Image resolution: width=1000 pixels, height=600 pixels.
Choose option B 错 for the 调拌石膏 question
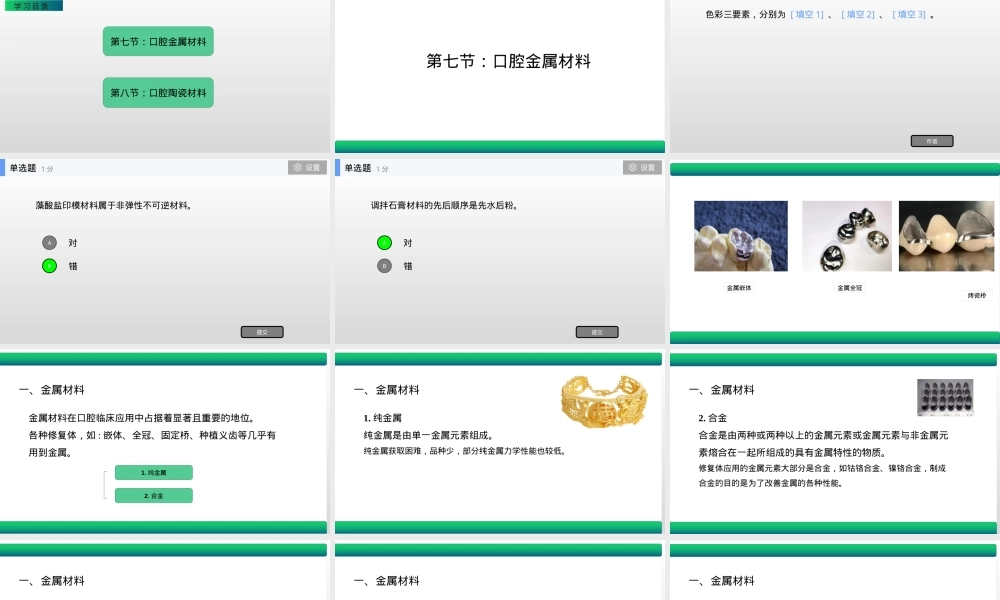(385, 266)
